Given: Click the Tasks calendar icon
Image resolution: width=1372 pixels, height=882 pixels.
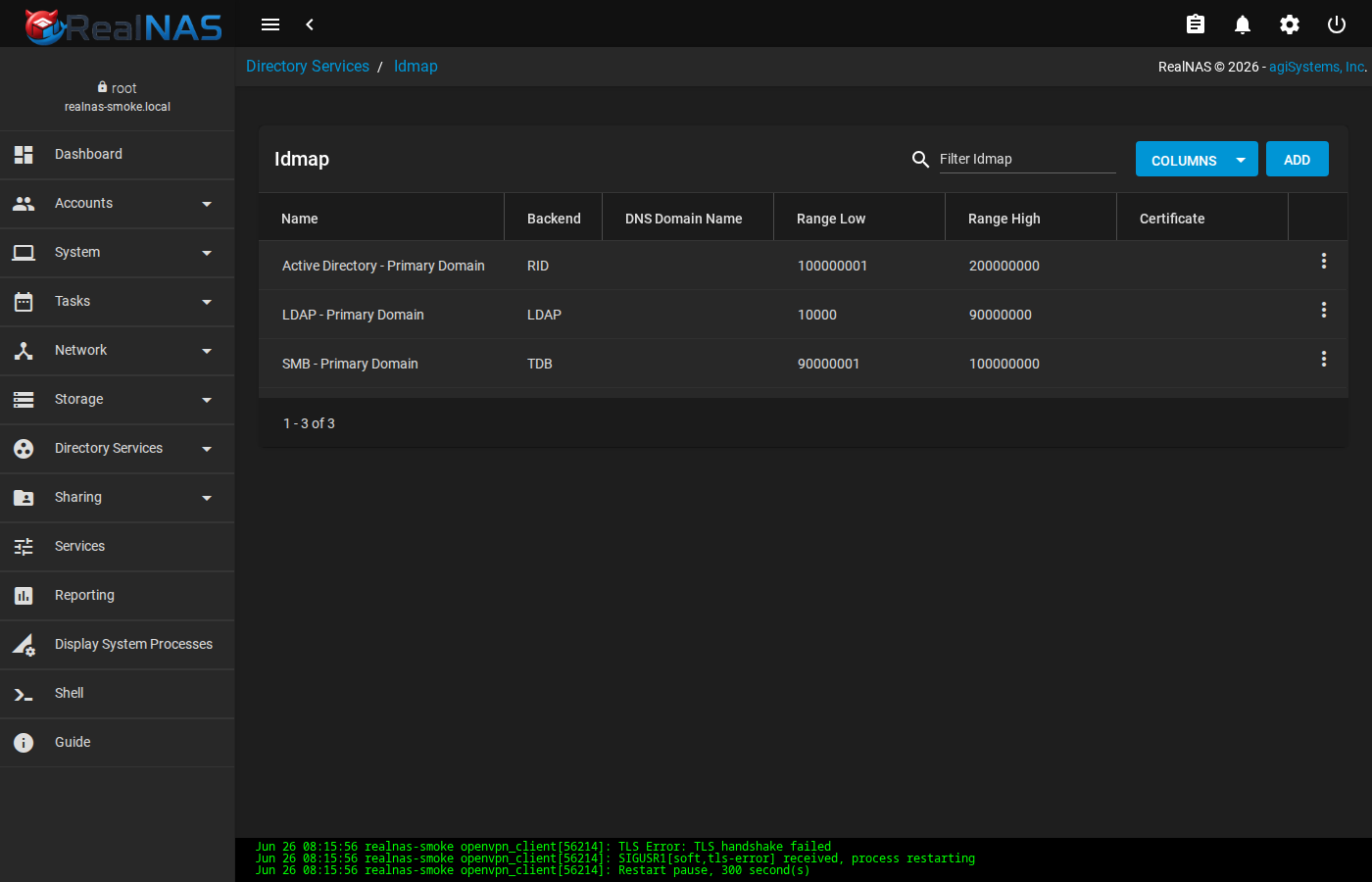Looking at the screenshot, I should tap(24, 301).
